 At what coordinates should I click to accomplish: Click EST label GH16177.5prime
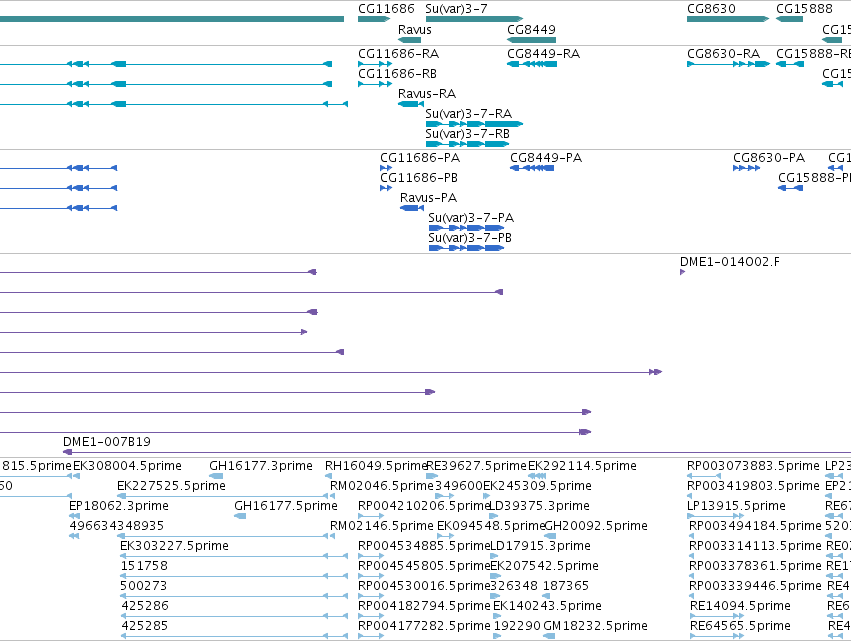click(x=285, y=506)
